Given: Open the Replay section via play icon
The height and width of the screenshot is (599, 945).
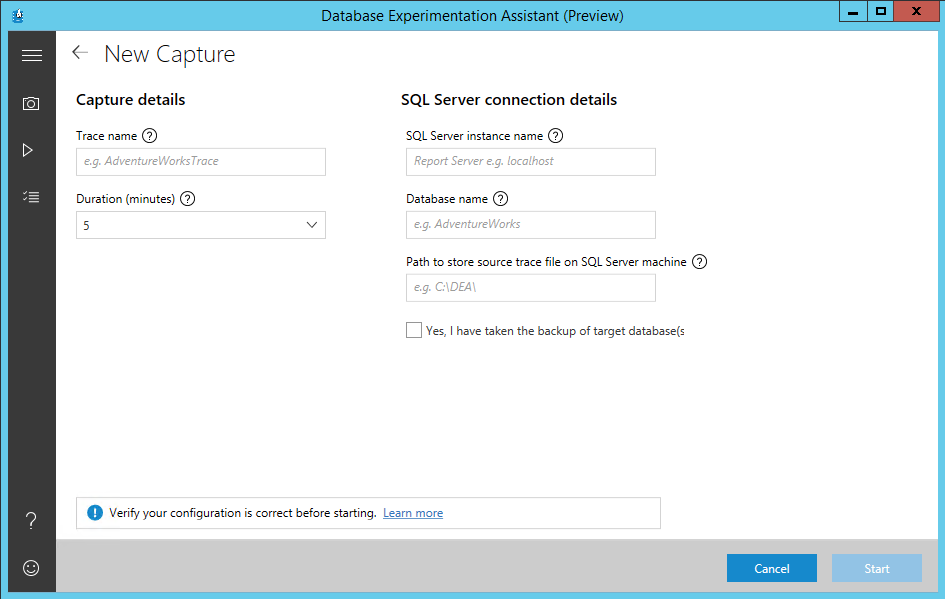Looking at the screenshot, I should 28,150.
